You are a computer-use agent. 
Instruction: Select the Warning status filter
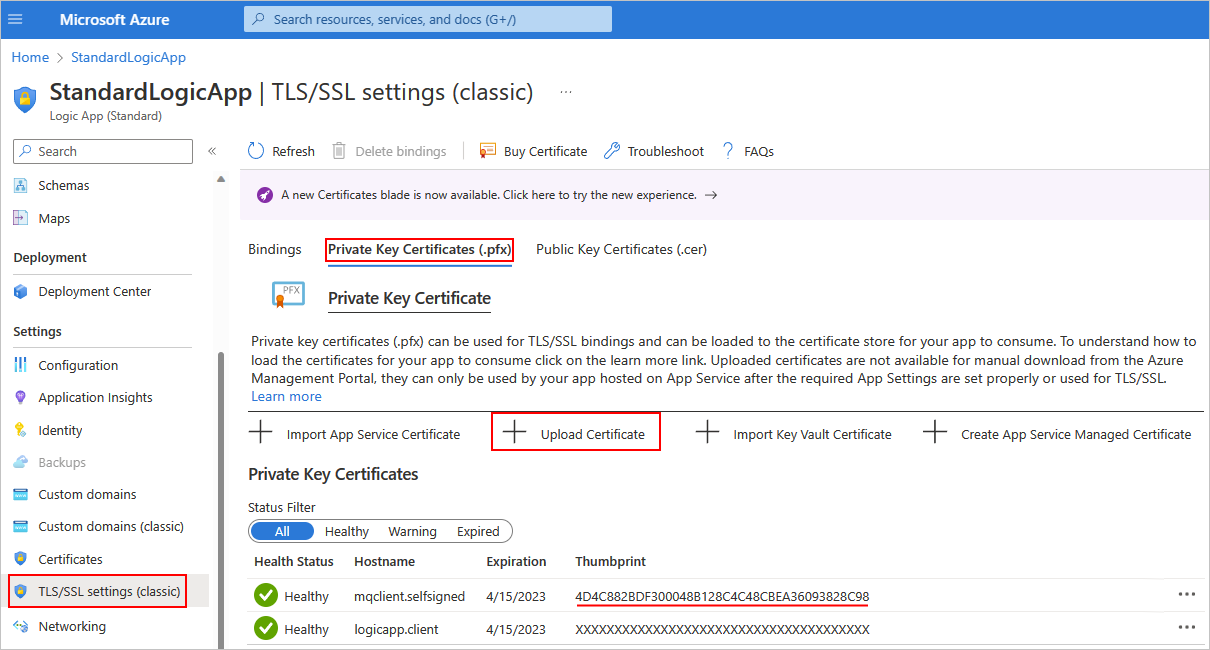(413, 531)
